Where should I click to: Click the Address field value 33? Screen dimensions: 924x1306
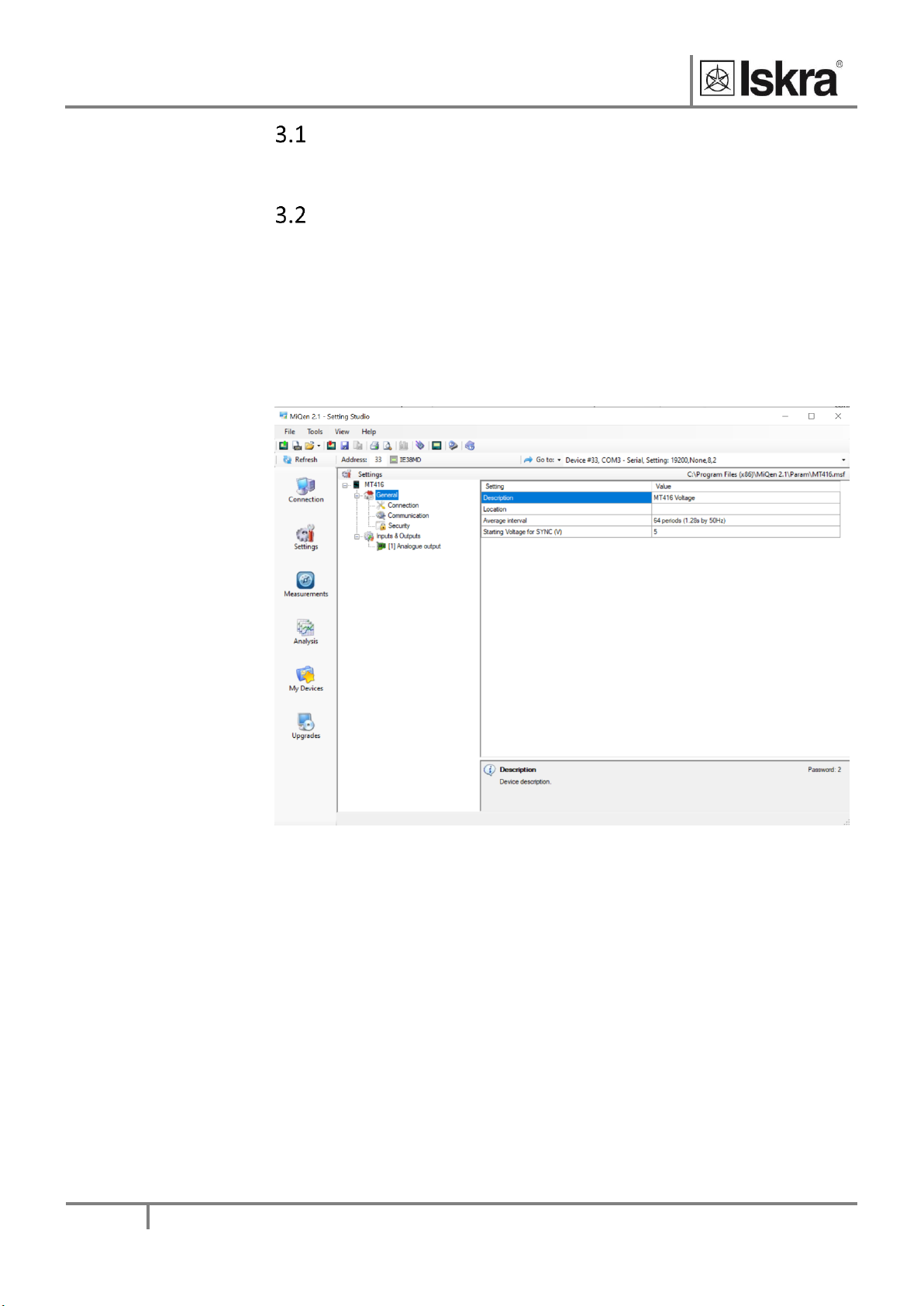pos(378,460)
